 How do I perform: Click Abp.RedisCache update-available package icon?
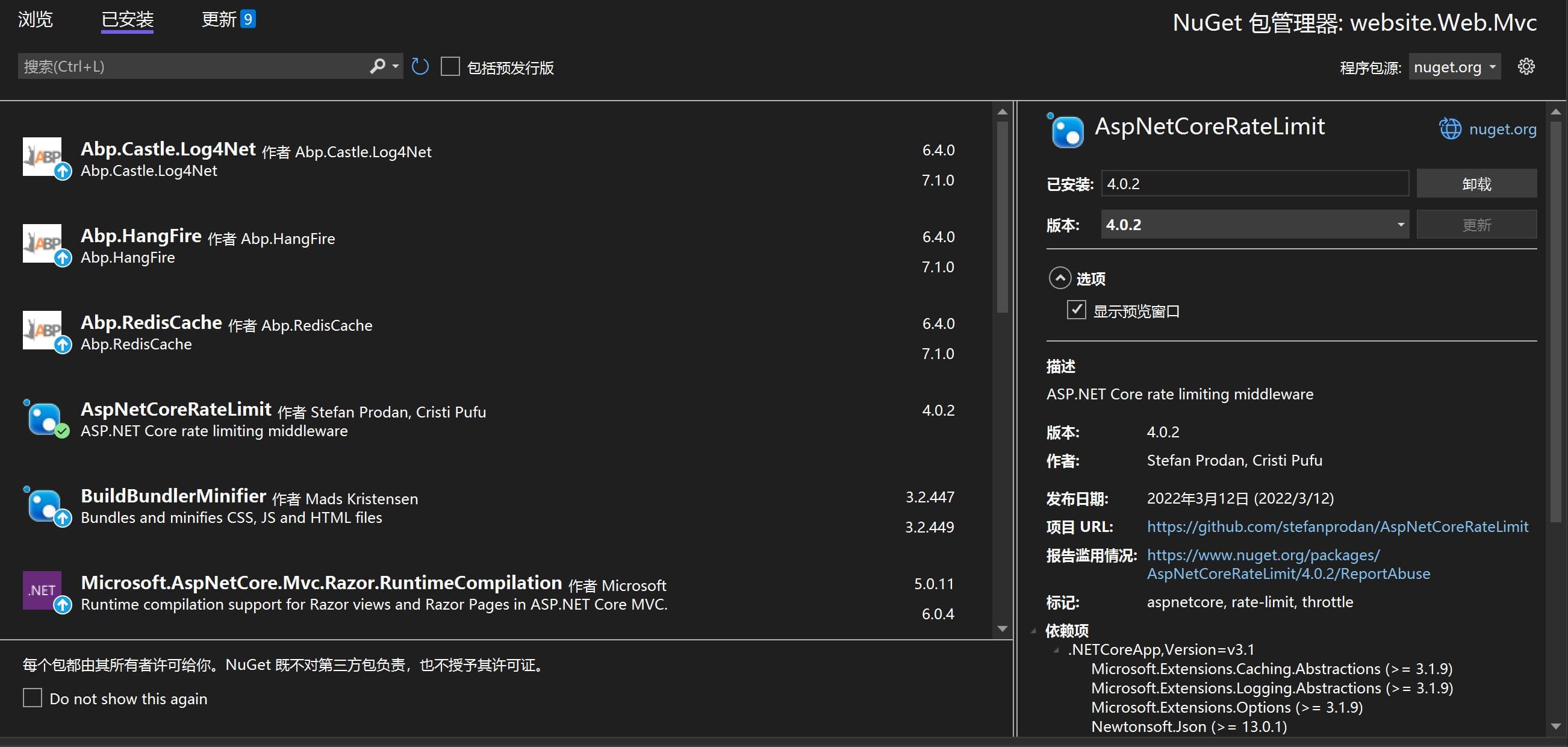tap(43, 331)
